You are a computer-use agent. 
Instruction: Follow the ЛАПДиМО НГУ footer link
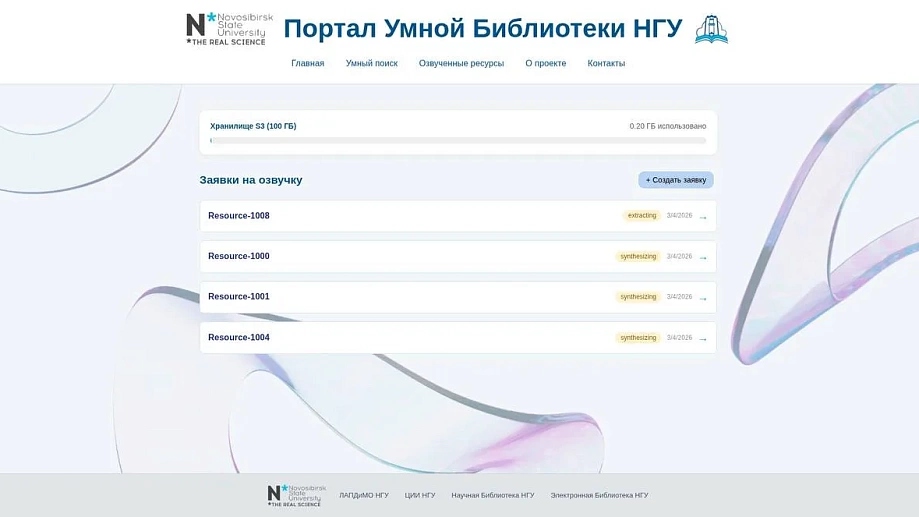point(364,495)
